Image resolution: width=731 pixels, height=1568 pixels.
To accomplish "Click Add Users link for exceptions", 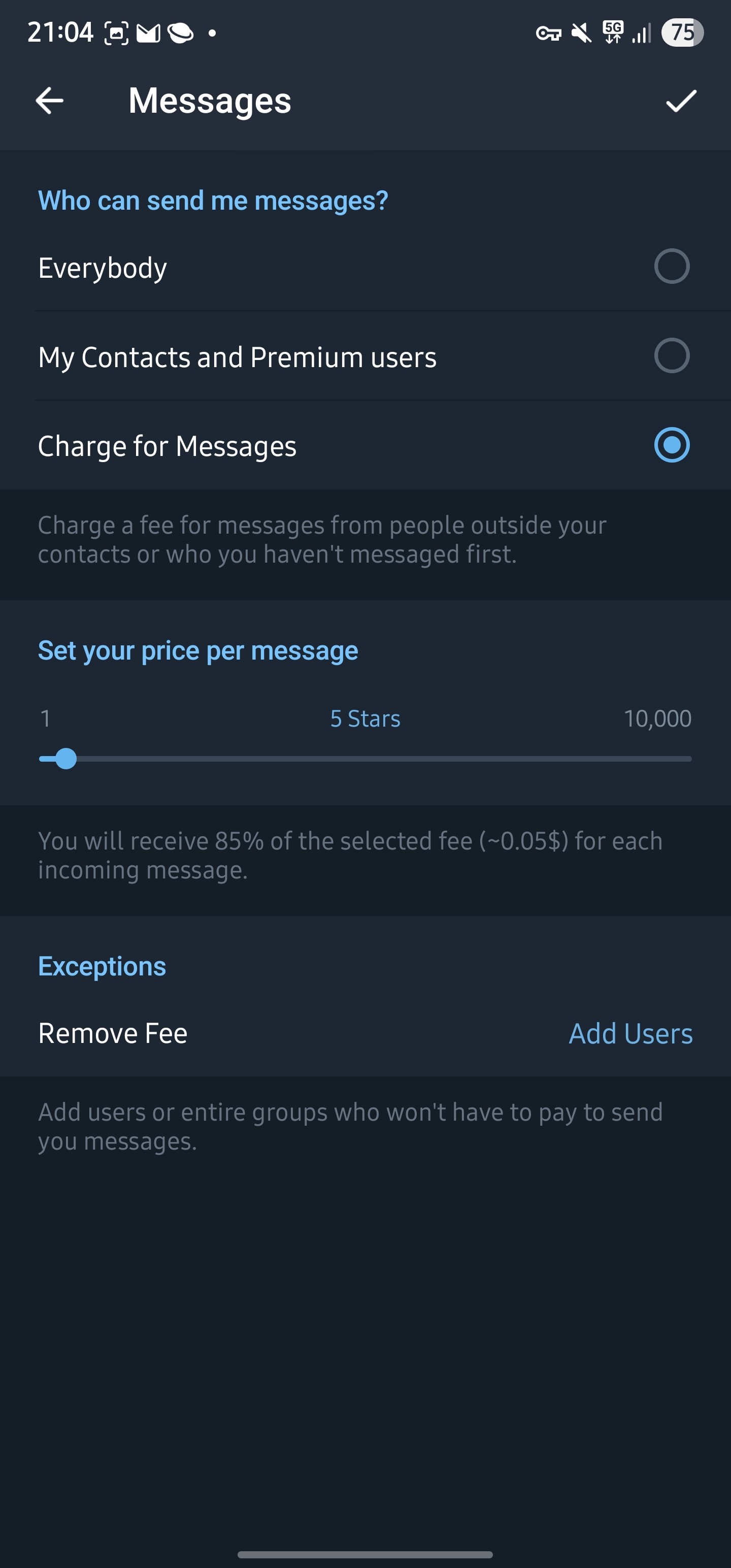I will pyautogui.click(x=630, y=1033).
